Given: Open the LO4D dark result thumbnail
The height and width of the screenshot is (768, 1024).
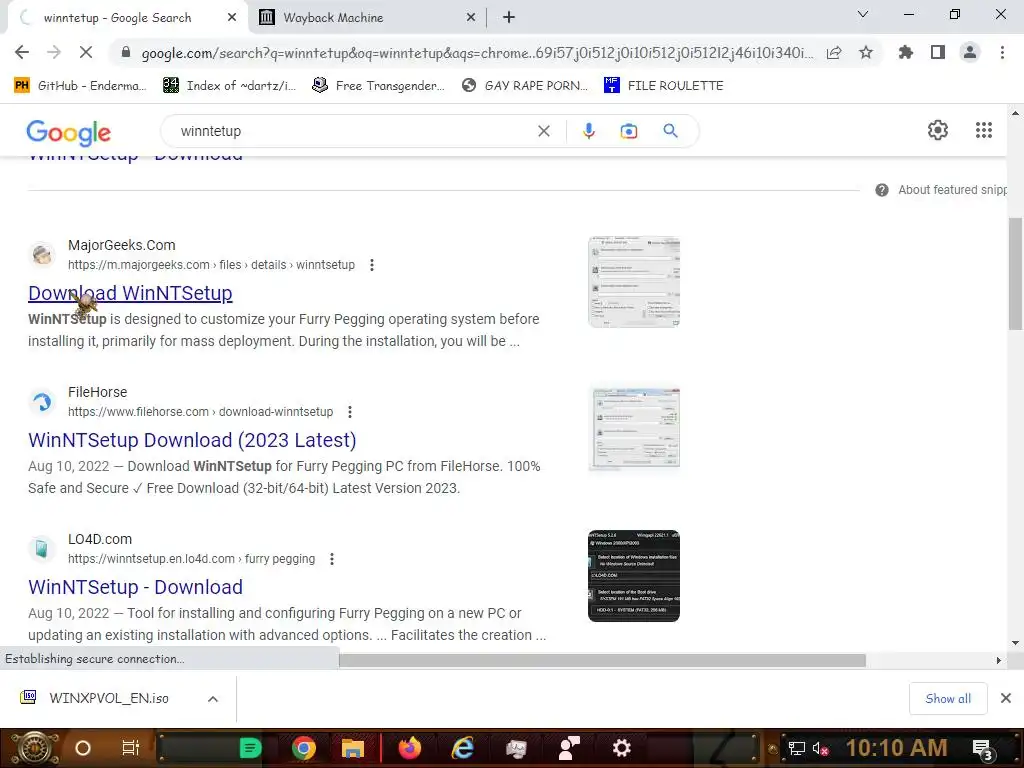Looking at the screenshot, I should [x=634, y=575].
